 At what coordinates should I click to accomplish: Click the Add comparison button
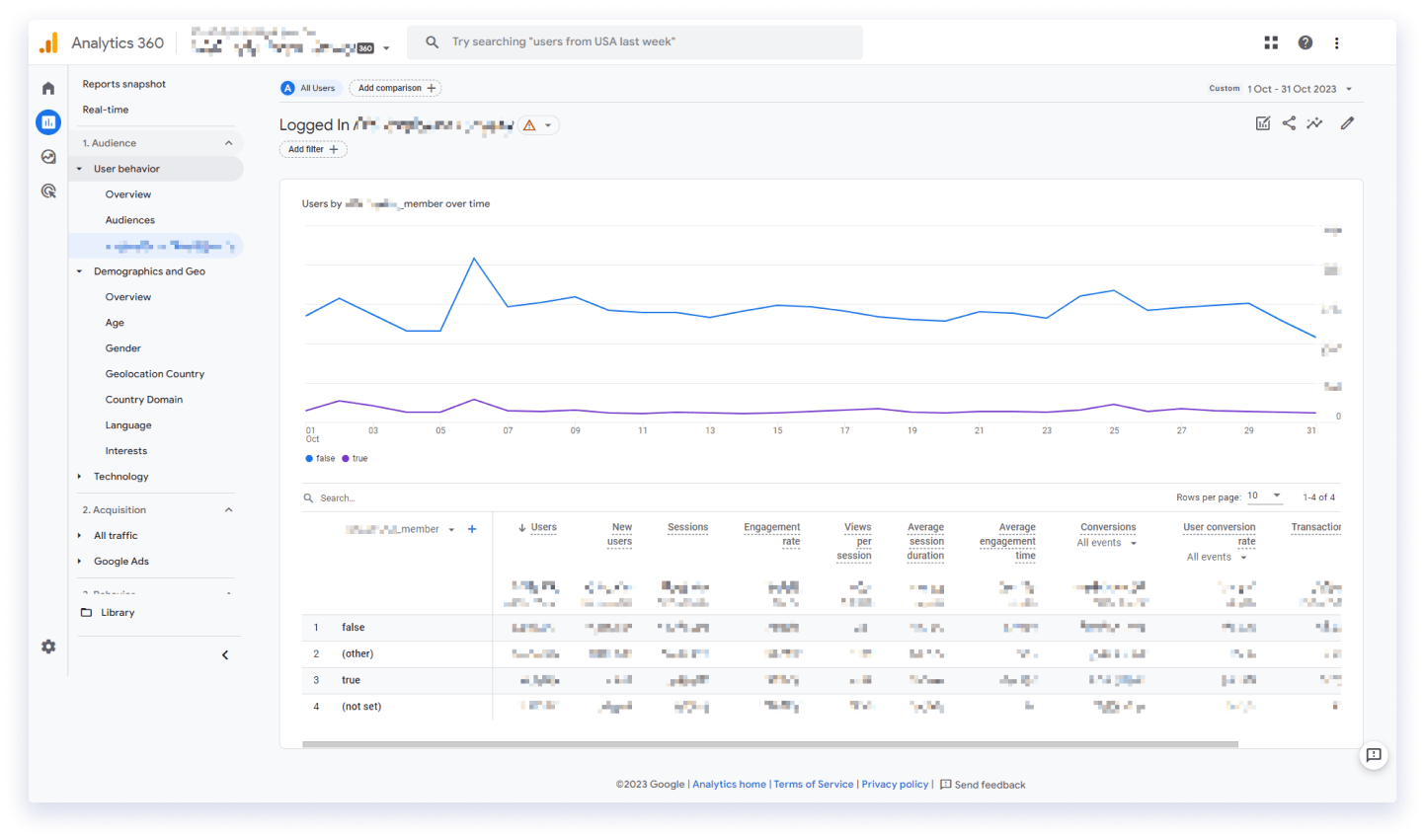click(395, 88)
